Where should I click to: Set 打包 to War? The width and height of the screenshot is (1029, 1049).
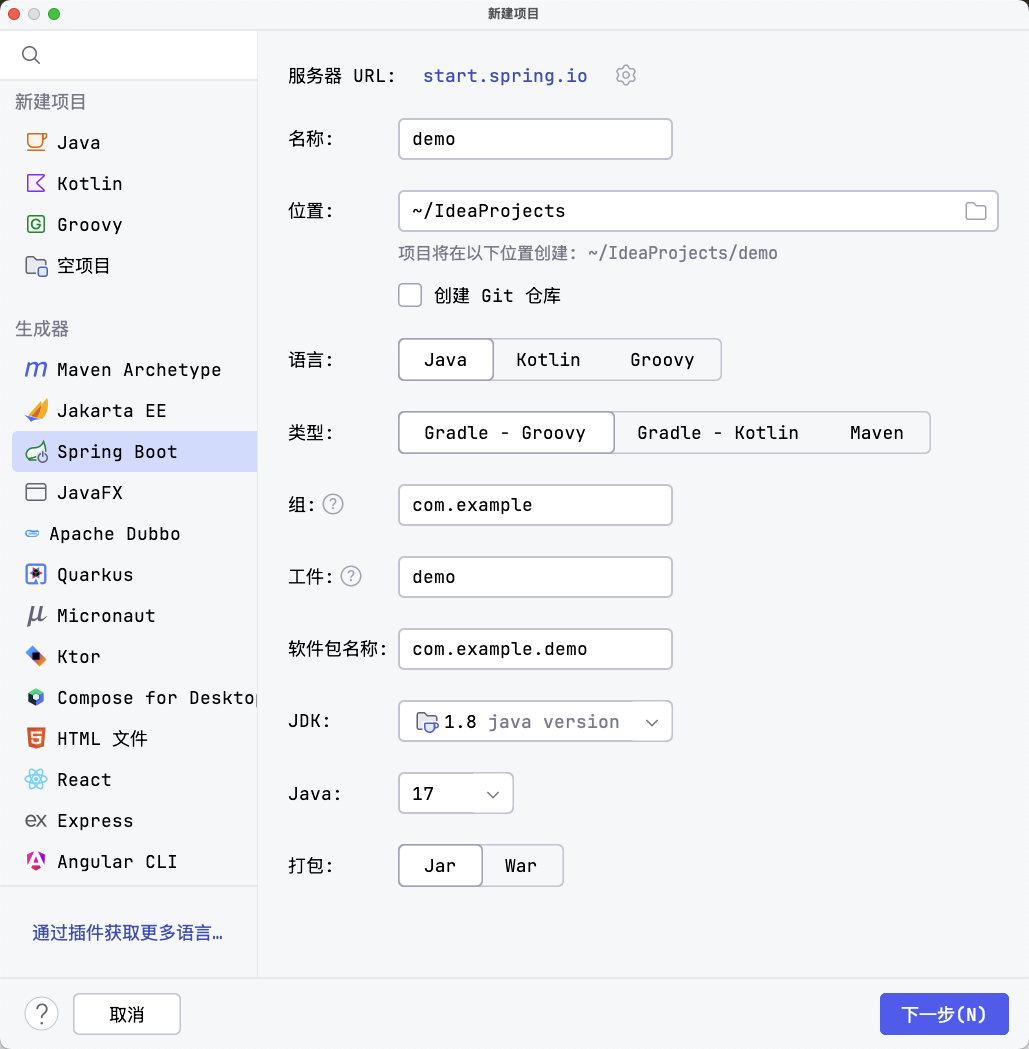coord(521,866)
